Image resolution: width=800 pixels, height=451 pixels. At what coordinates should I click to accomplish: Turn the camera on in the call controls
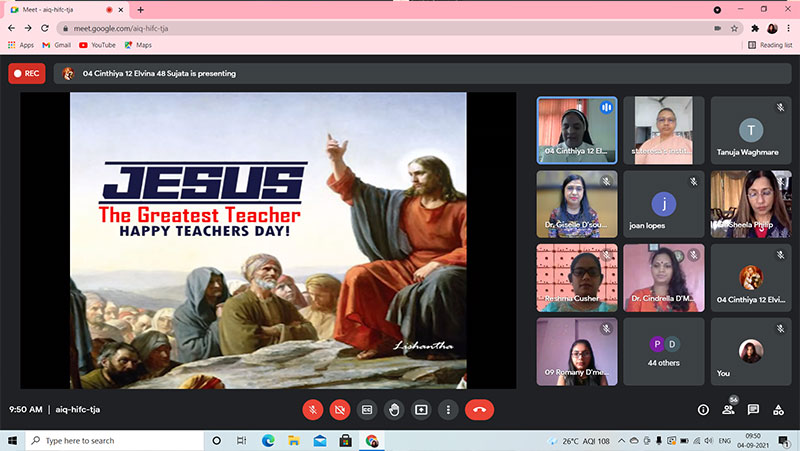[x=340, y=410]
